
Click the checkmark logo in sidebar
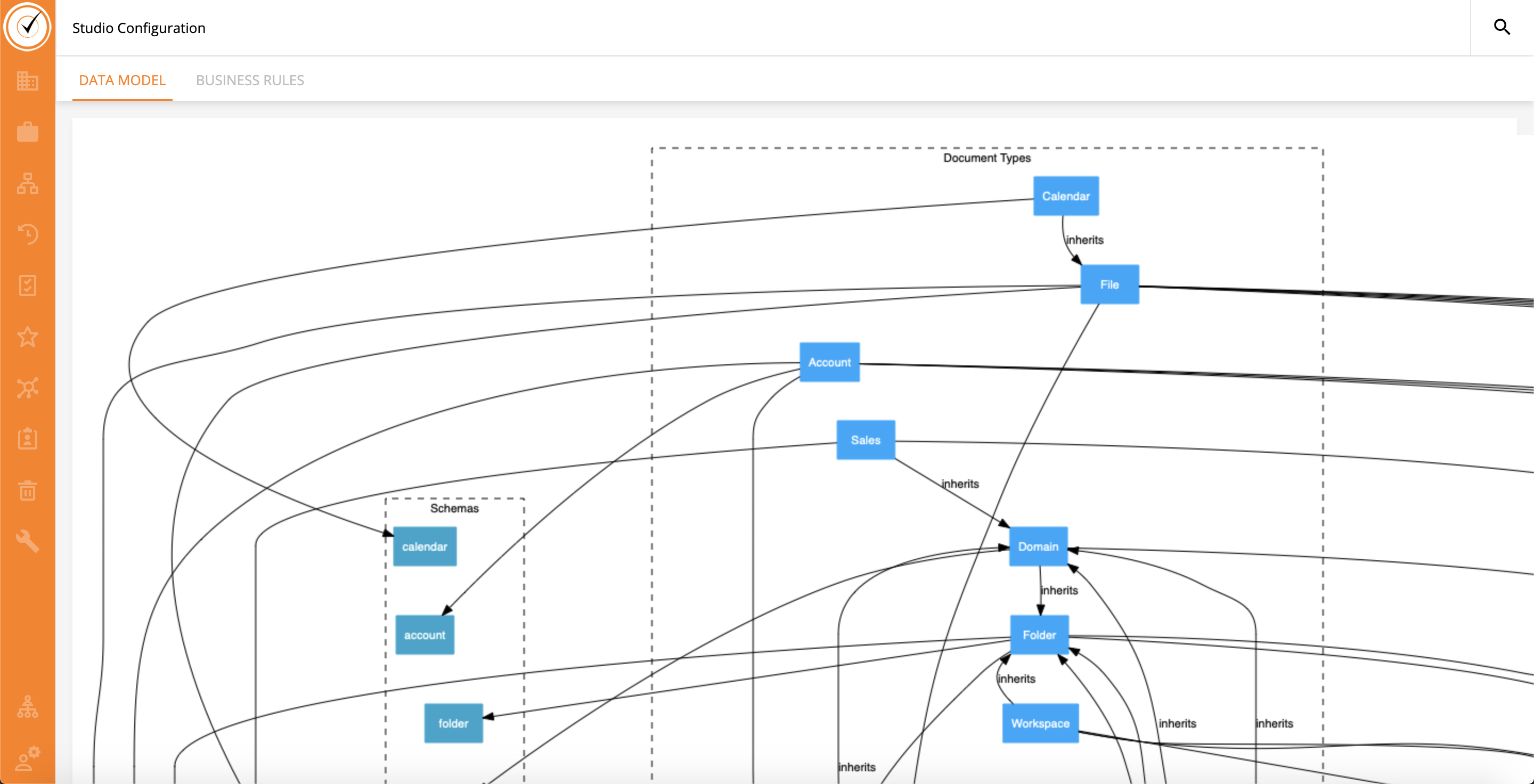(x=27, y=26)
